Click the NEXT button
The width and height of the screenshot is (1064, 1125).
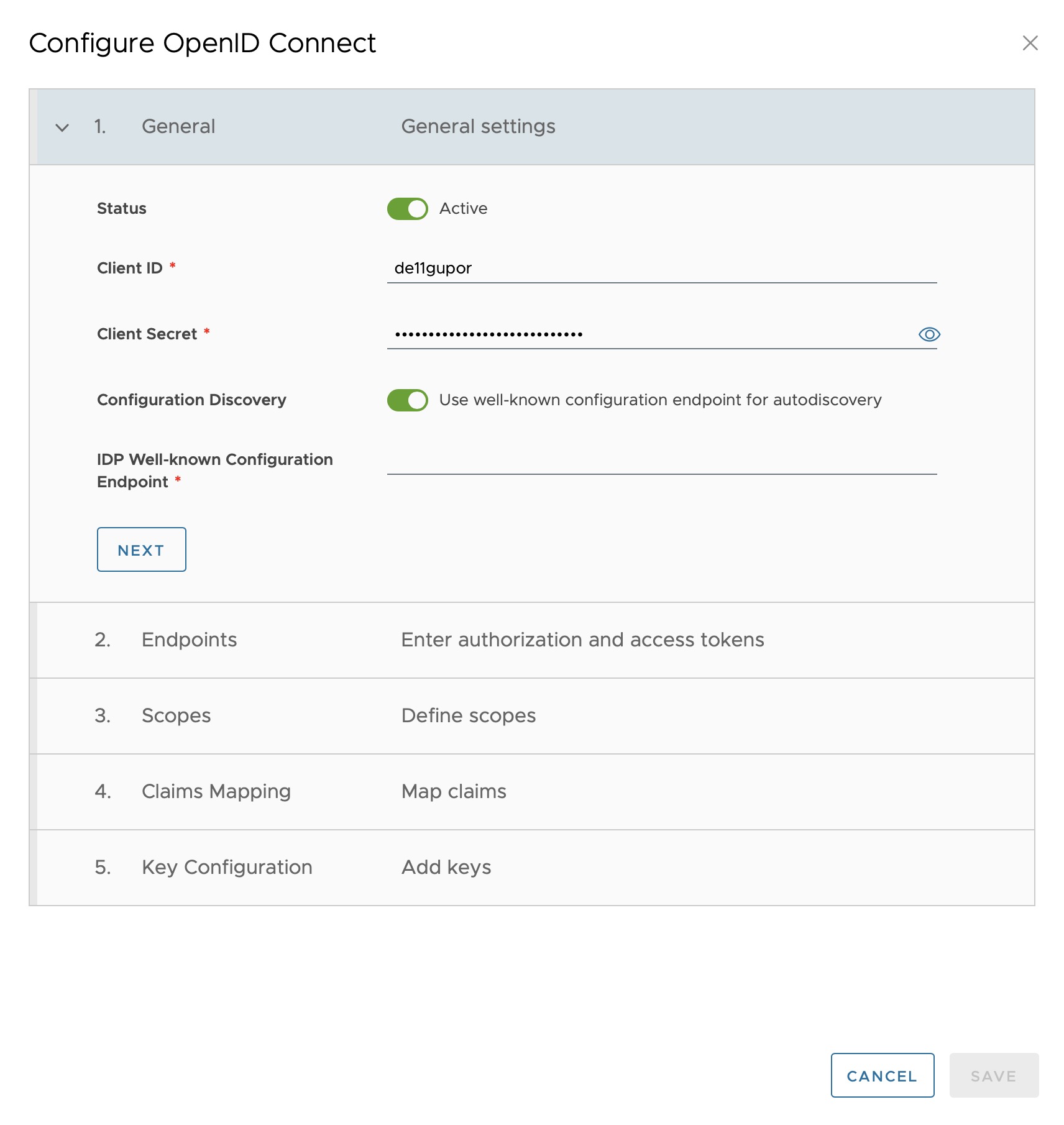point(142,549)
